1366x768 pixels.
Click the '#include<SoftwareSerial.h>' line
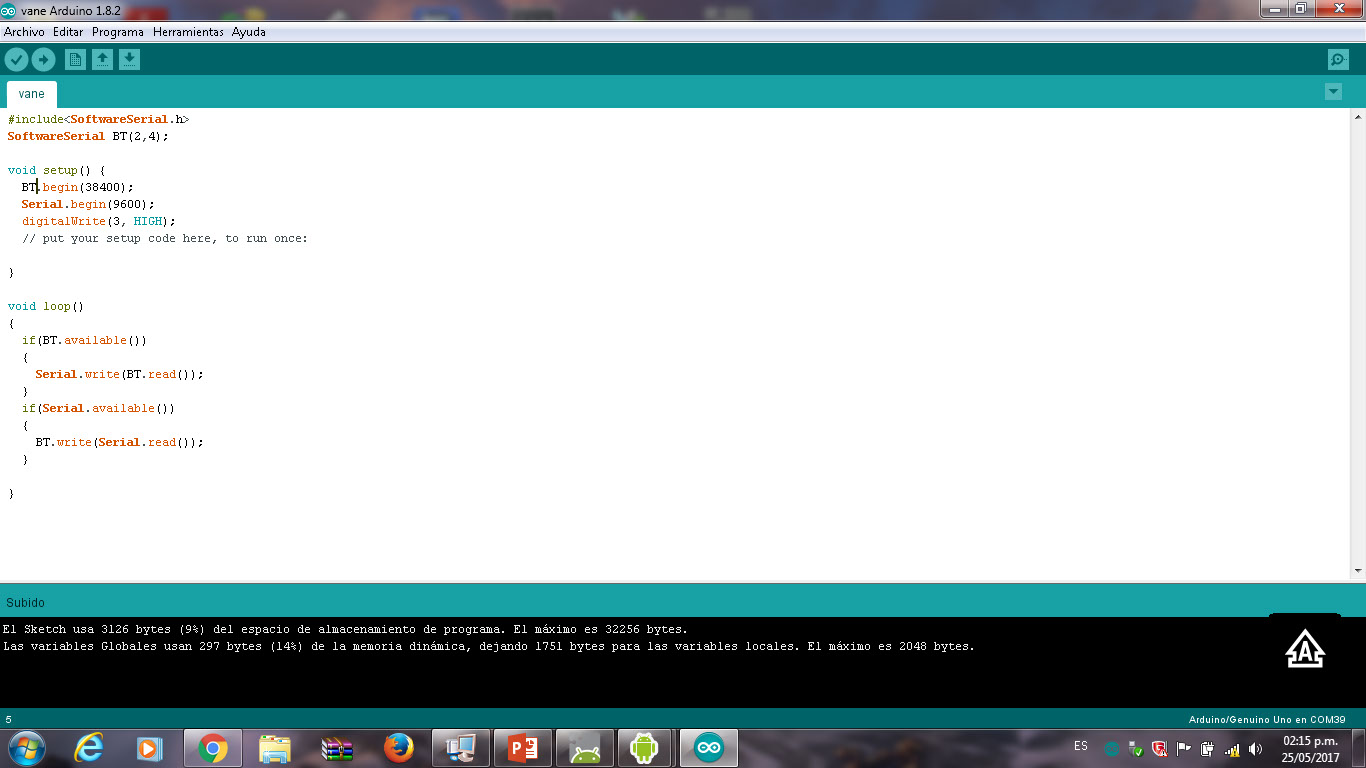point(98,119)
